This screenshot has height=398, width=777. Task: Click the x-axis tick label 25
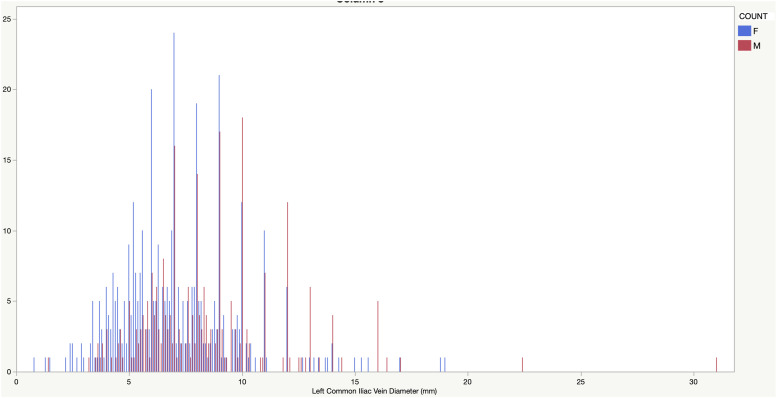point(580,382)
